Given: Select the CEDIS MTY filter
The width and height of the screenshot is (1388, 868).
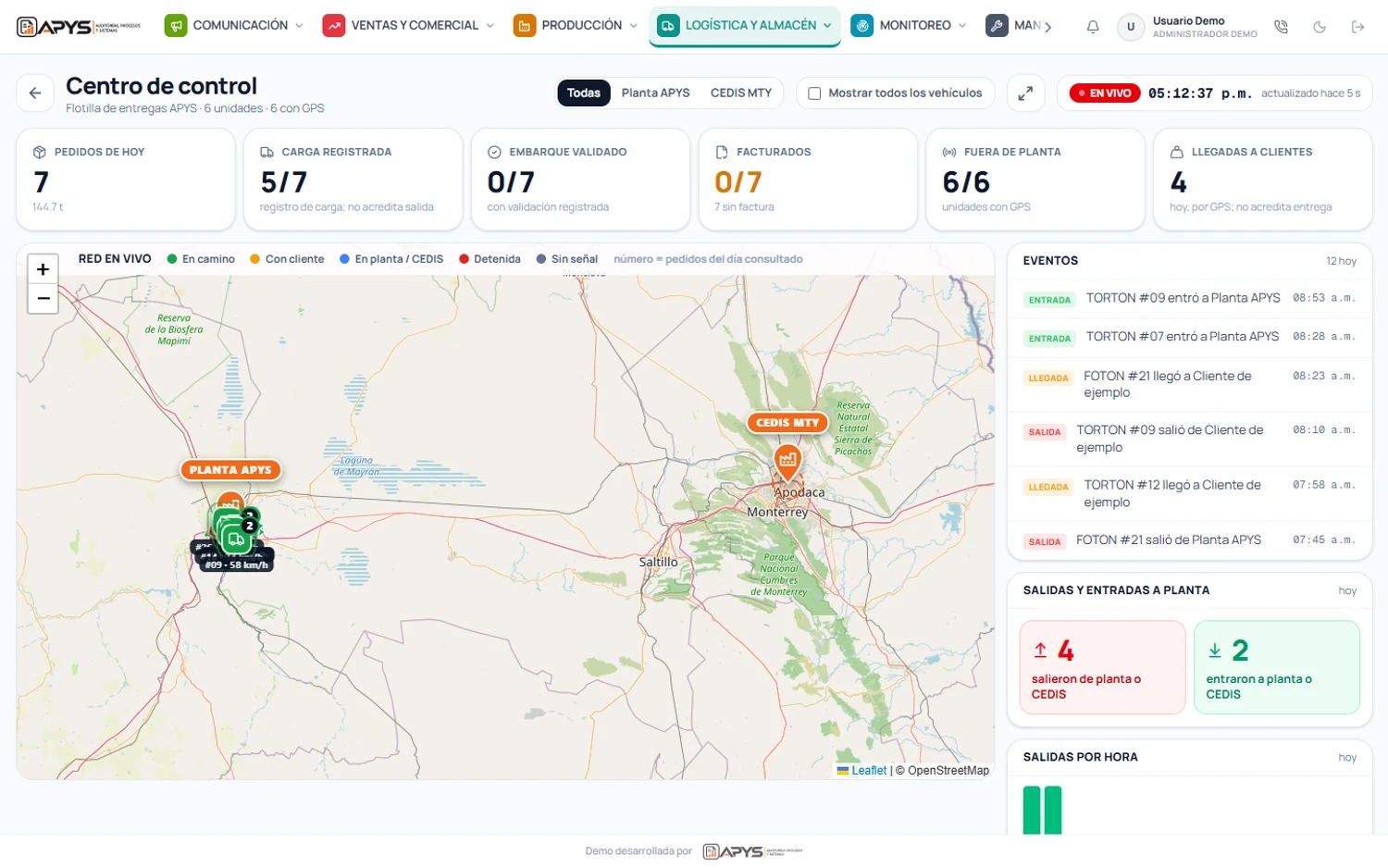Looking at the screenshot, I should [740, 93].
